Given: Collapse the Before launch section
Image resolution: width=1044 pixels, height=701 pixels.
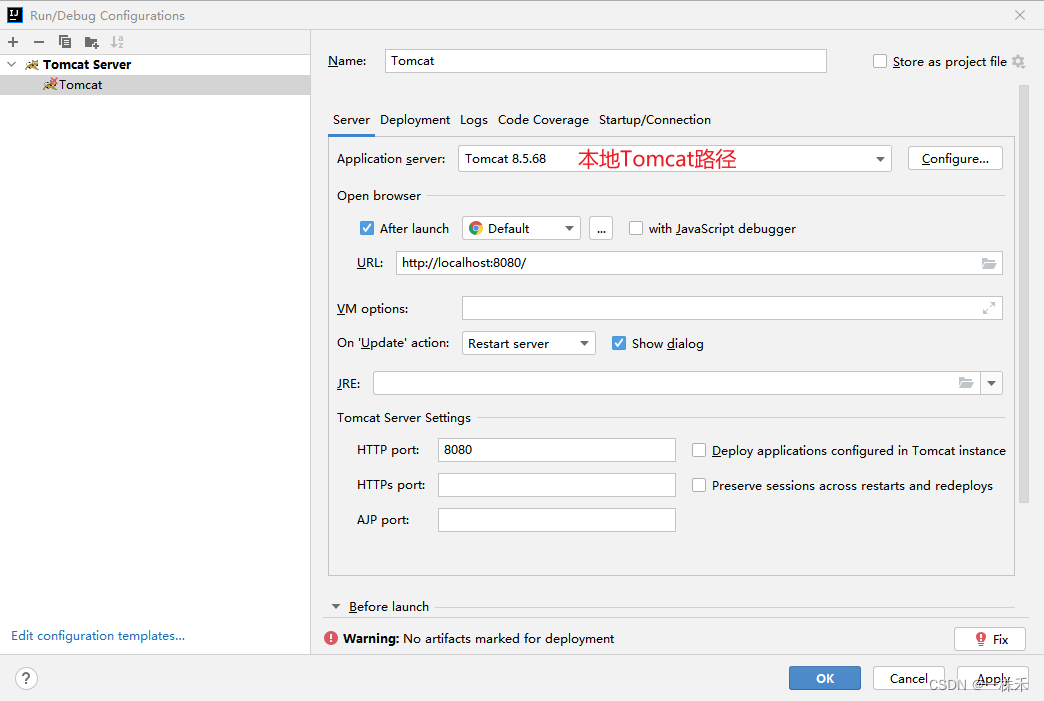Looking at the screenshot, I should (x=336, y=606).
